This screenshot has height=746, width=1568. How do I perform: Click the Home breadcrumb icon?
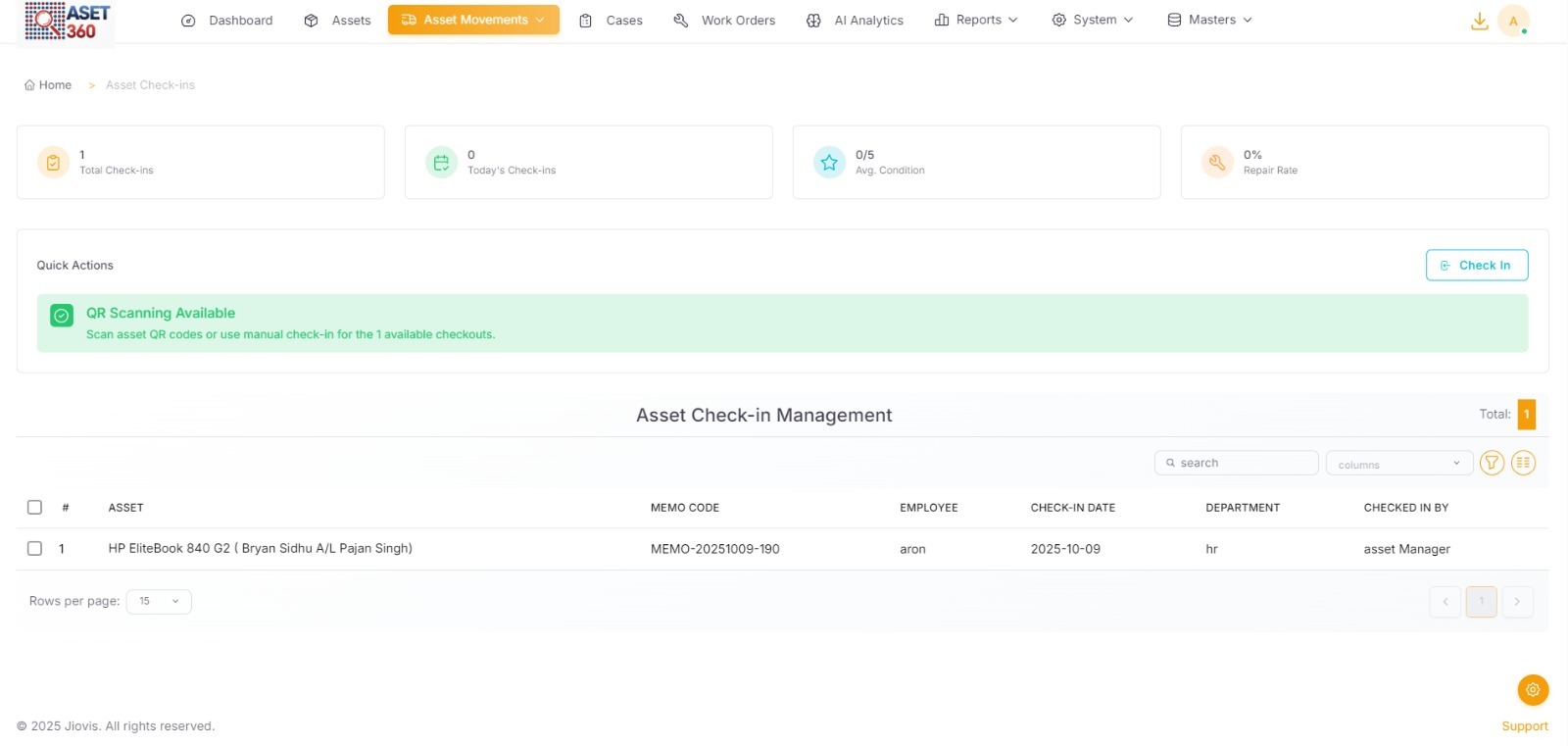tap(29, 85)
